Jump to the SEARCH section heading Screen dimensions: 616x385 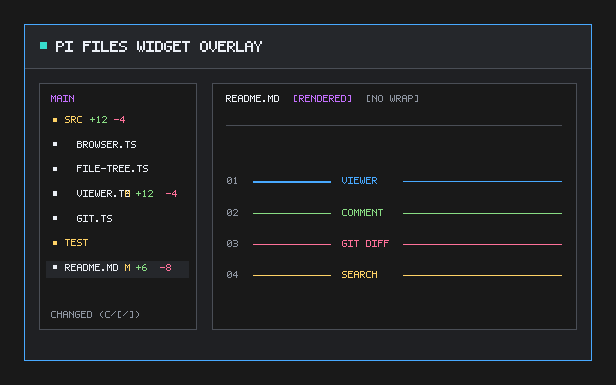pyautogui.click(x=359, y=275)
